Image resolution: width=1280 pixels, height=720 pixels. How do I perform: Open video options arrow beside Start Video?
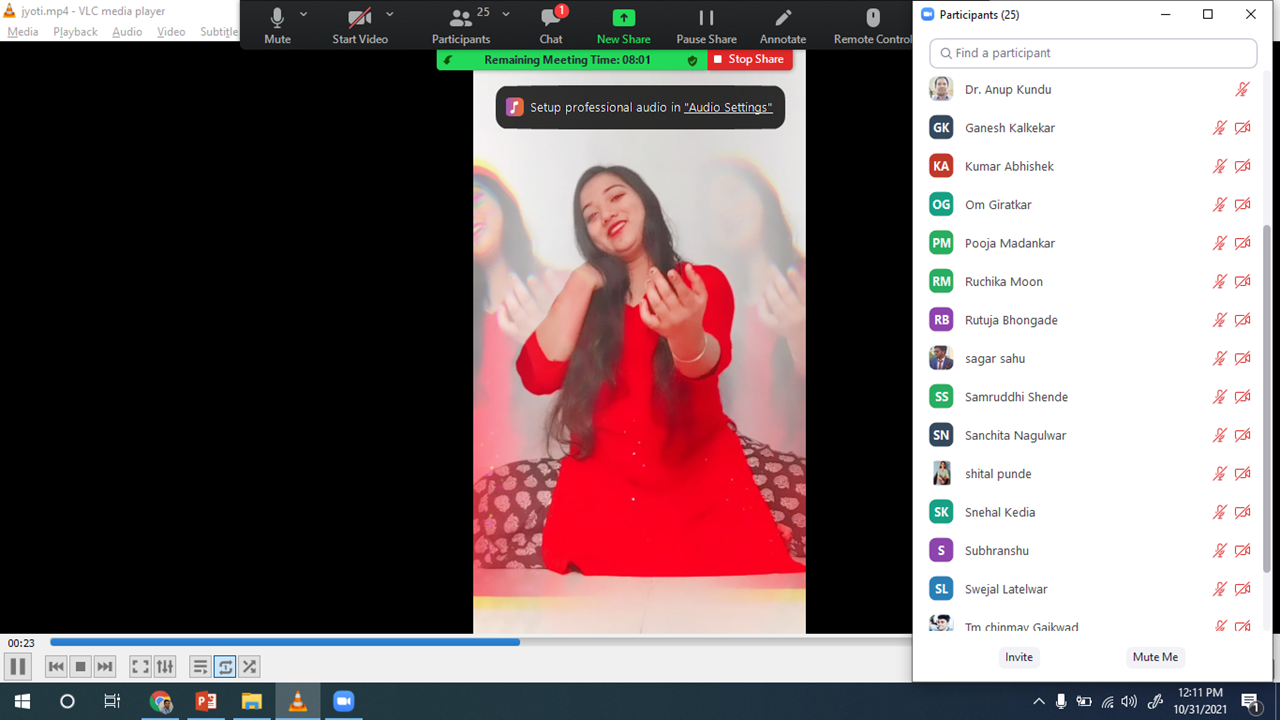tap(390, 15)
